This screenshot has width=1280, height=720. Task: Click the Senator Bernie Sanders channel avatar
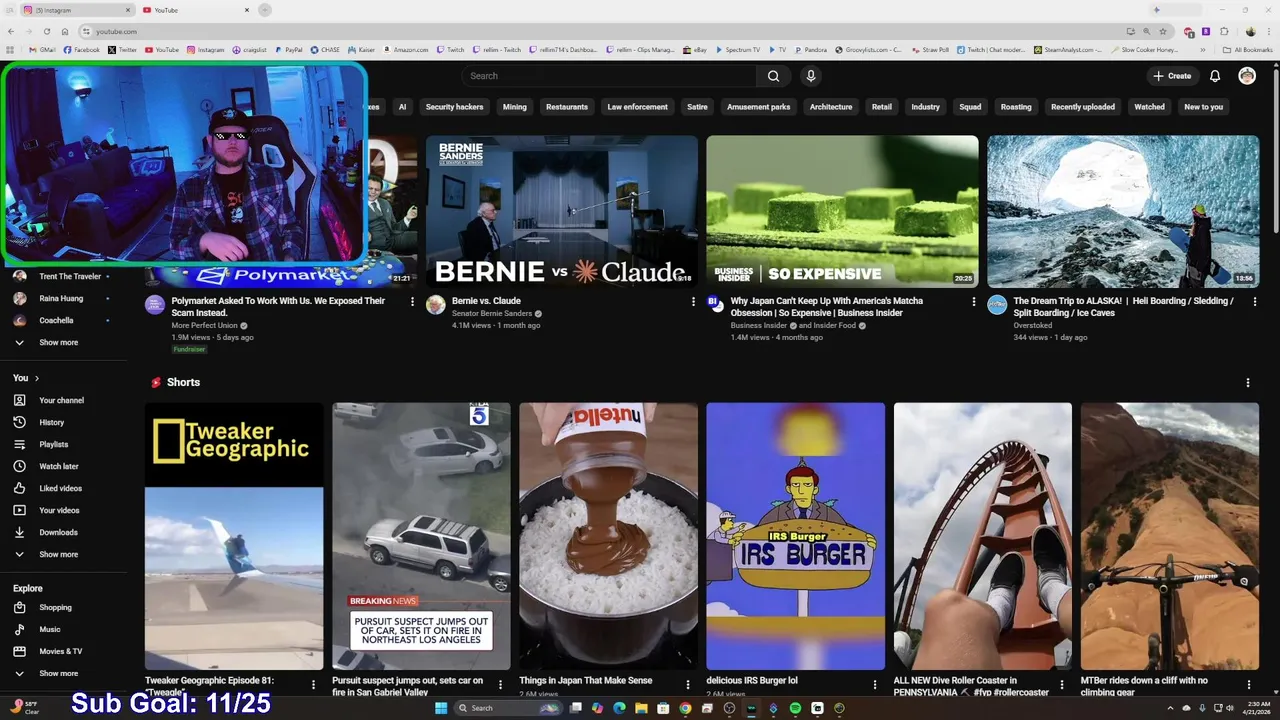tap(436, 305)
